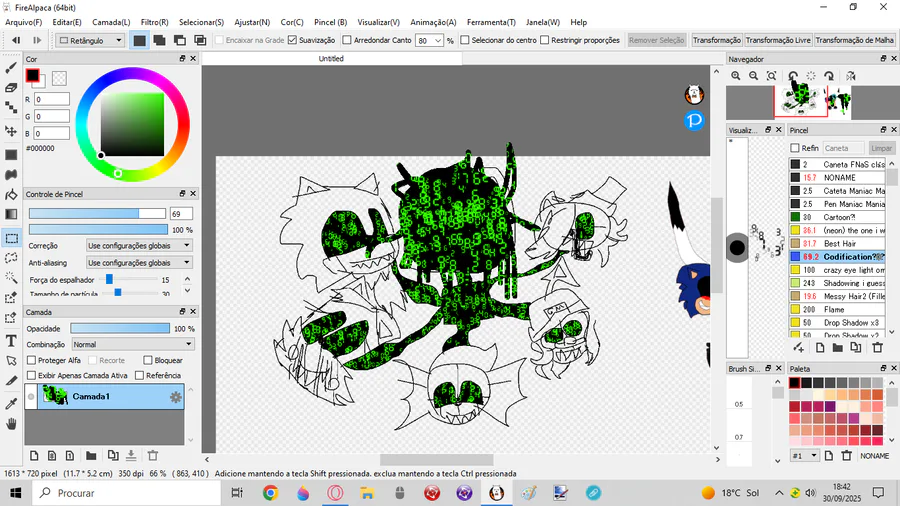Select the Eraser tool
This screenshot has width=900, height=506.
pyautogui.click(x=11, y=88)
